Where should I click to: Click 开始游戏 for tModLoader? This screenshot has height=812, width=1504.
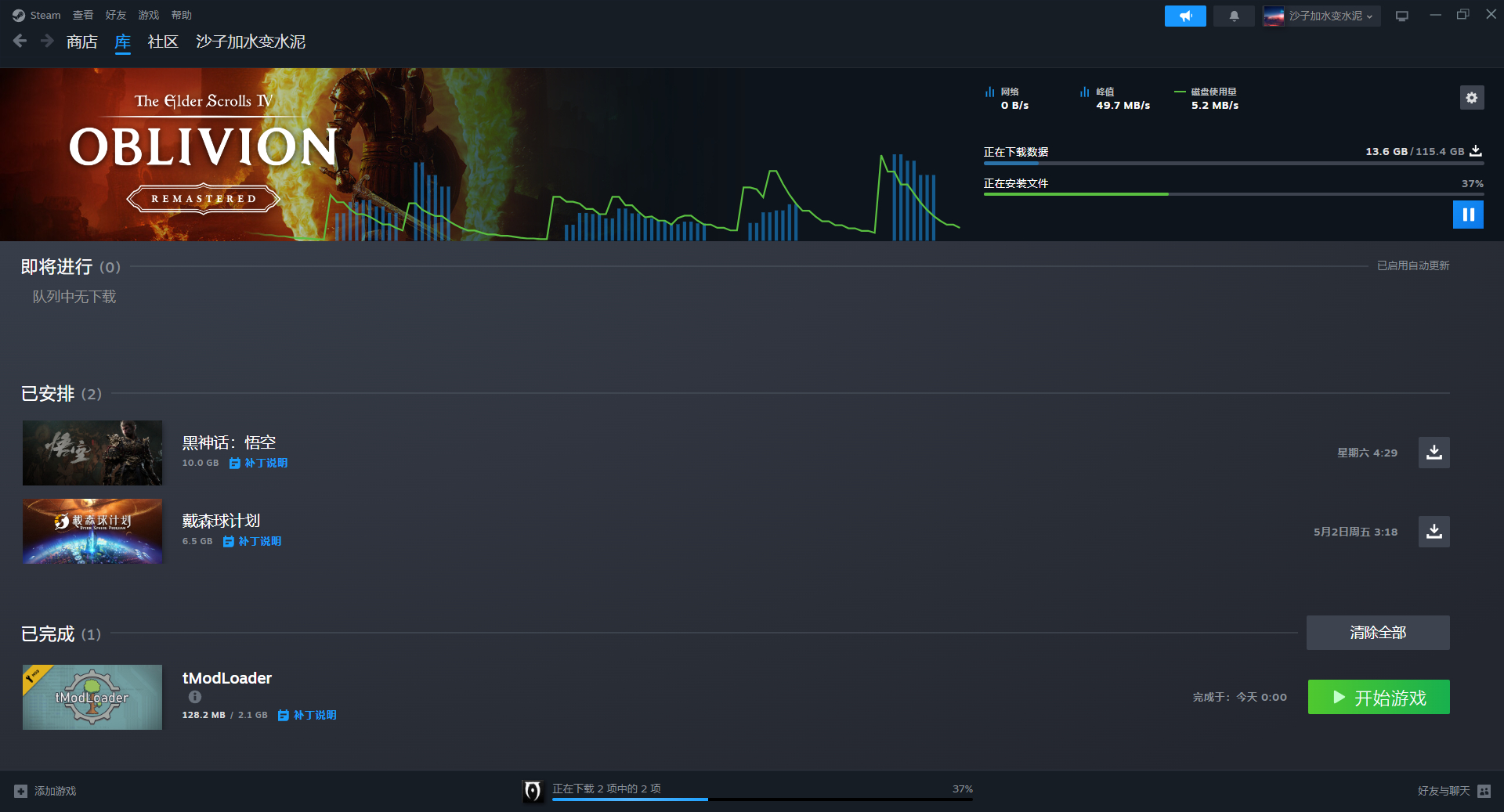coord(1379,697)
